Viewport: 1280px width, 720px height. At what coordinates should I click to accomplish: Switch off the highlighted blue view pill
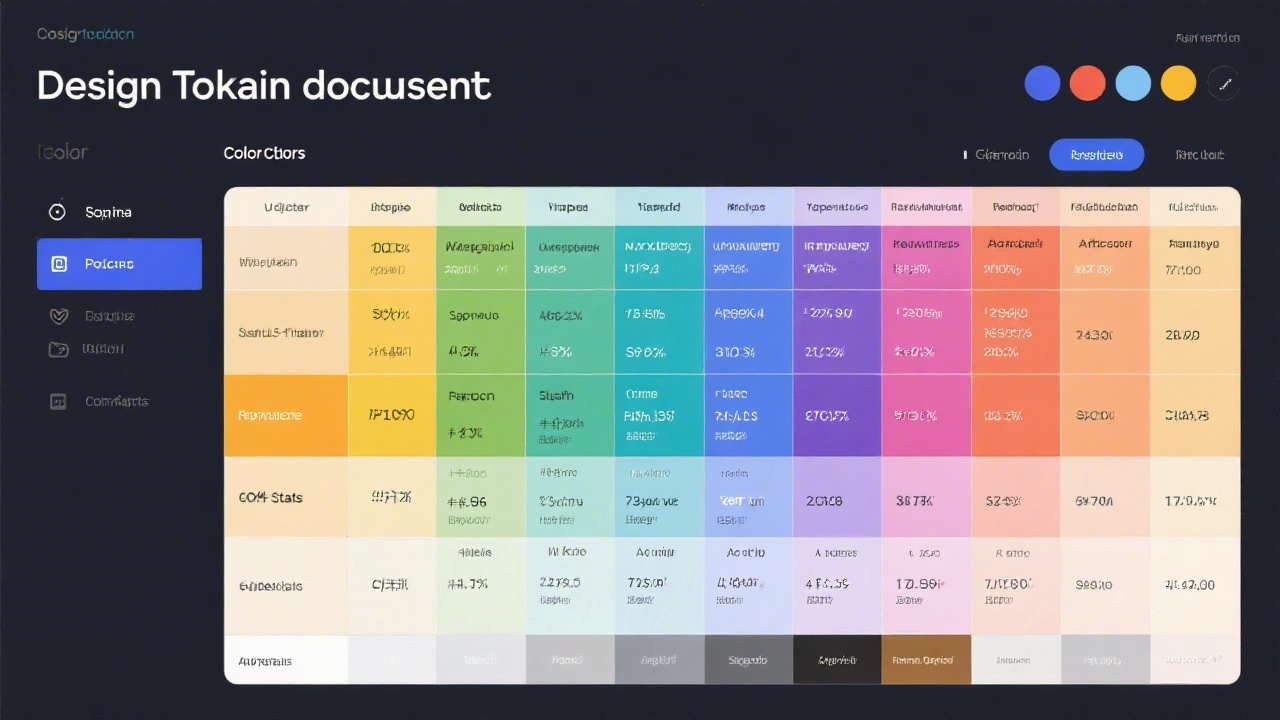1096,155
